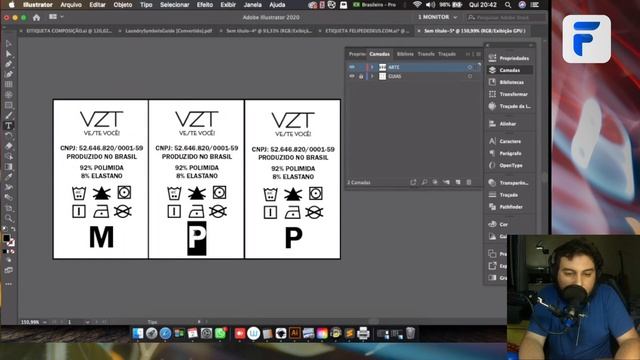
Task: Open the Transformar panel in dock
Action: pyautogui.click(x=510, y=94)
